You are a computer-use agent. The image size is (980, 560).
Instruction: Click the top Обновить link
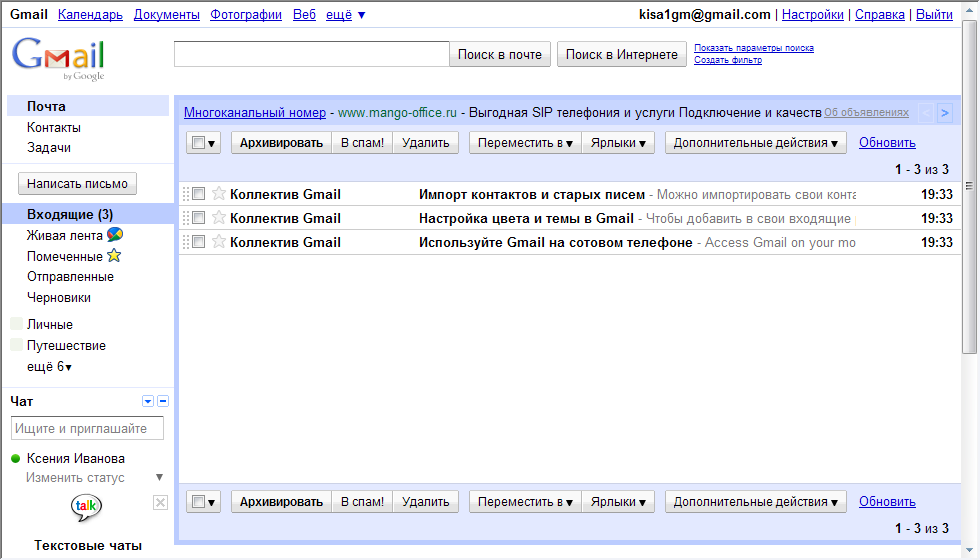(887, 142)
